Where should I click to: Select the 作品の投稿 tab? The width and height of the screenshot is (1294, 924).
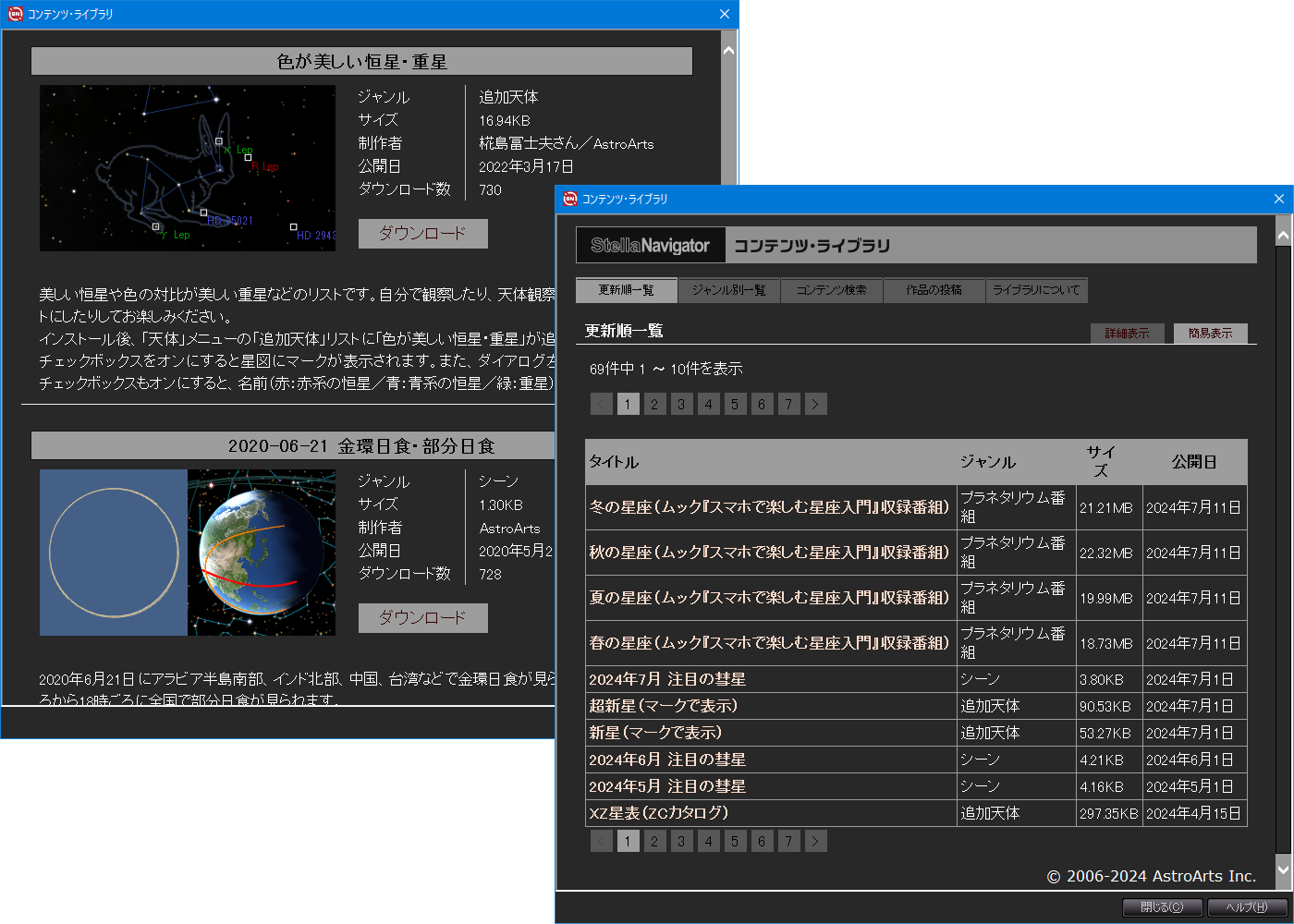pos(934,290)
